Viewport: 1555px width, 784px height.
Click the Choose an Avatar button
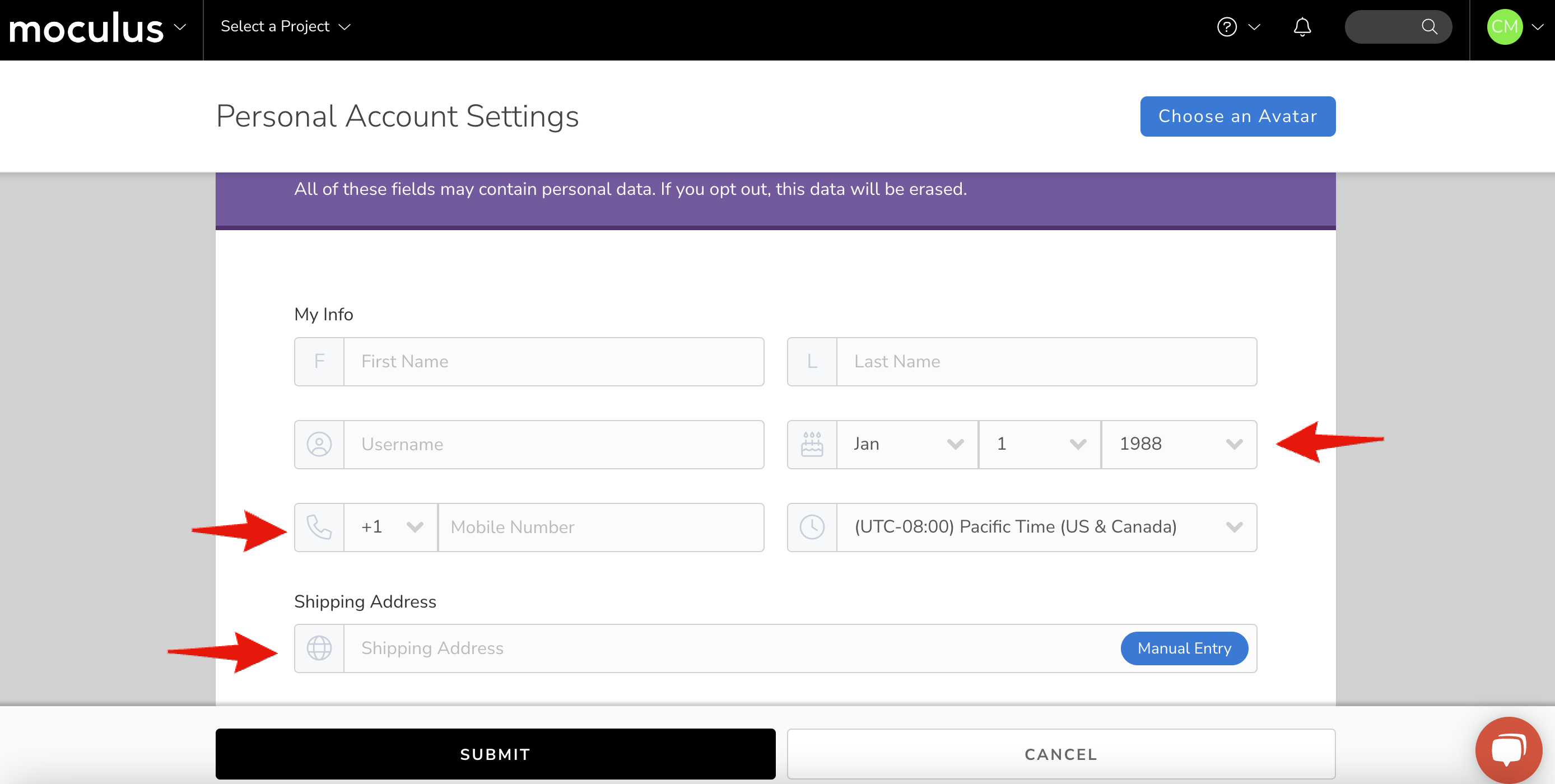(x=1237, y=116)
